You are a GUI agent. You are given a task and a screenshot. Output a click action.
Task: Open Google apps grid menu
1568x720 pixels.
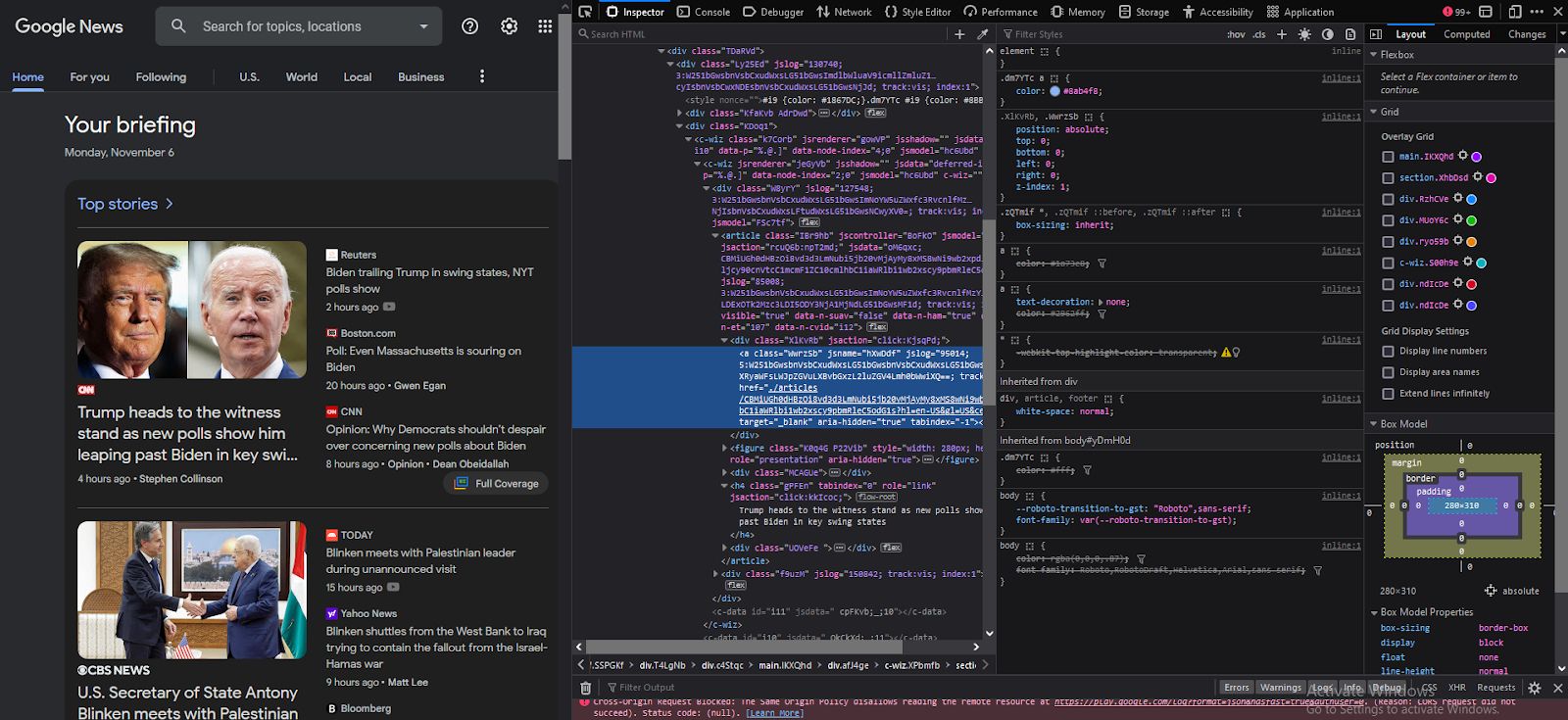click(x=545, y=26)
